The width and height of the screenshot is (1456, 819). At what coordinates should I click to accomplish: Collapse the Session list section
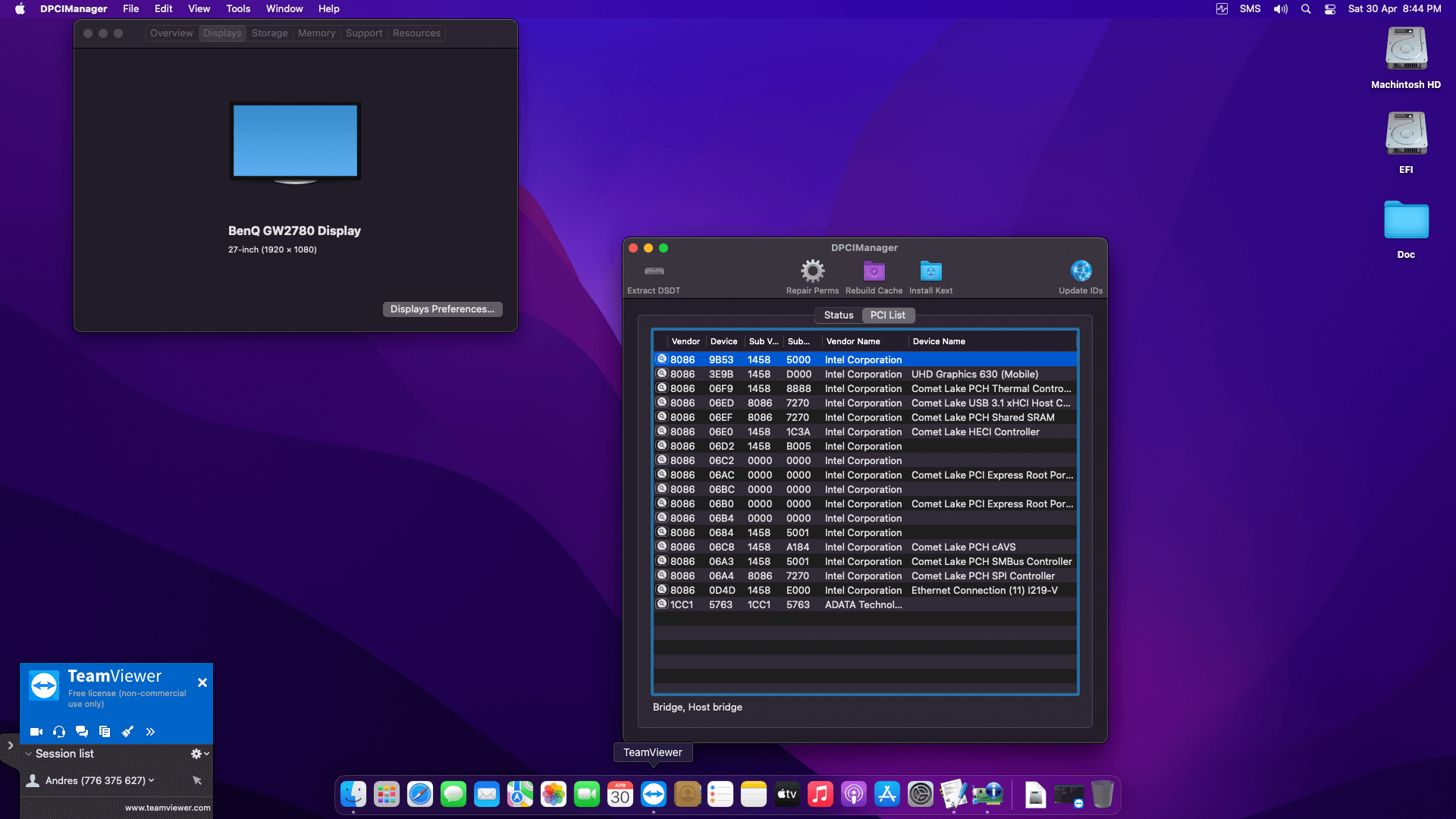28,754
